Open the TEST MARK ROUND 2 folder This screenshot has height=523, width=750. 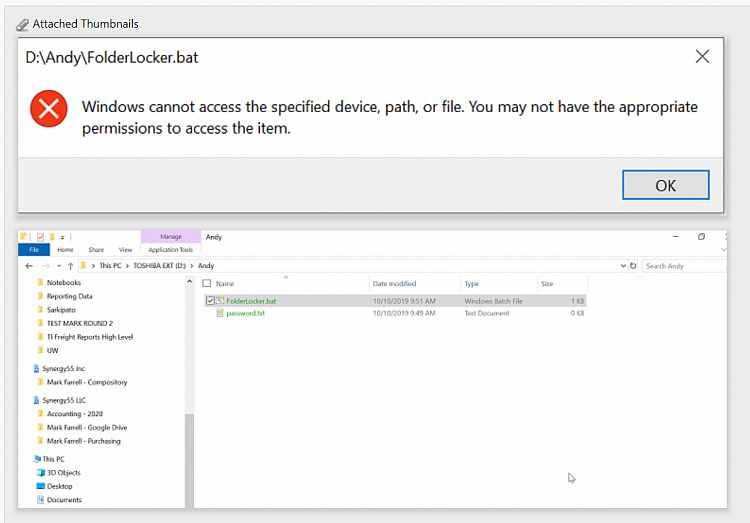80,323
